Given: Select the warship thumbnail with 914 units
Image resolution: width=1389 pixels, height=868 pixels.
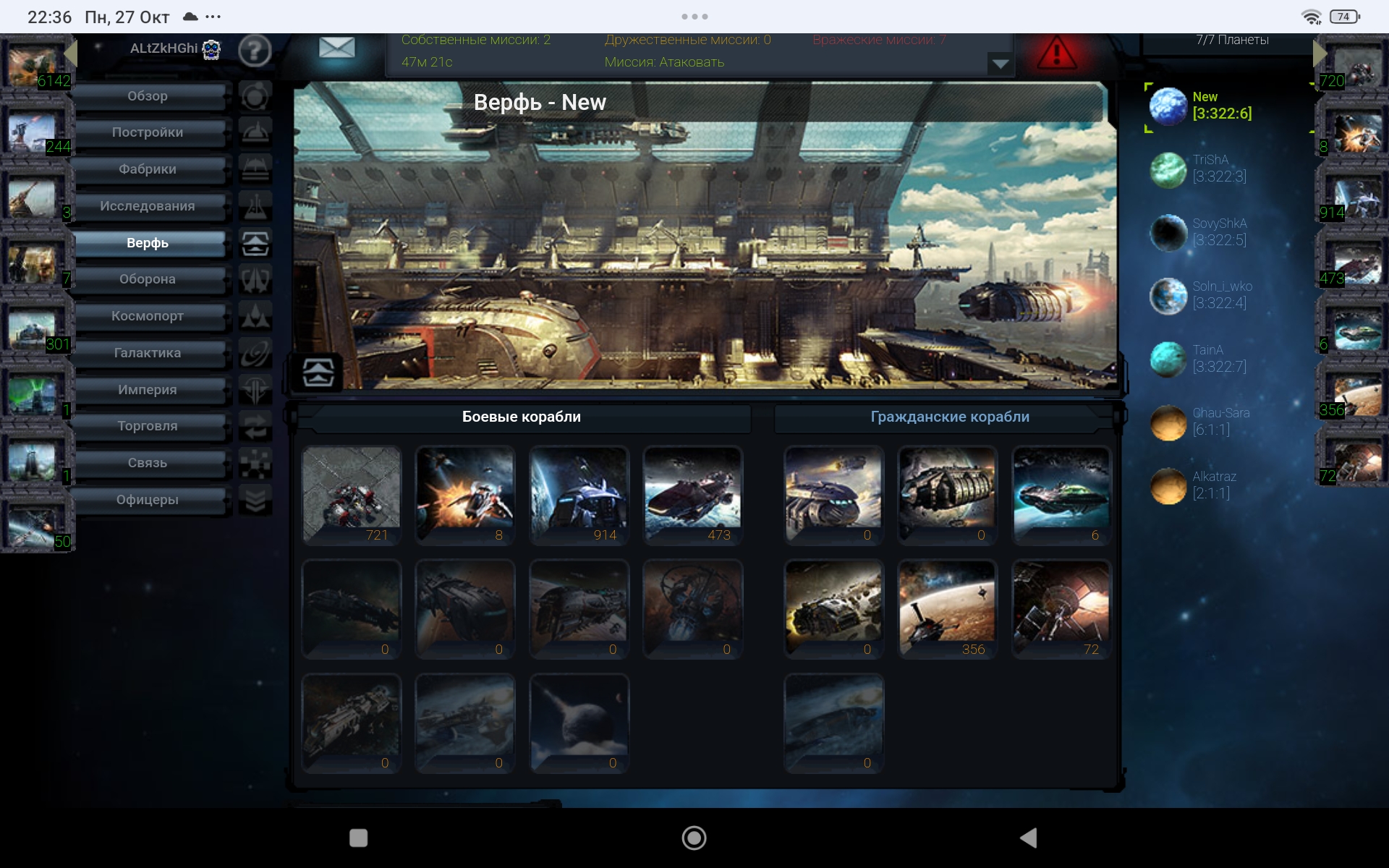Looking at the screenshot, I should point(579,494).
